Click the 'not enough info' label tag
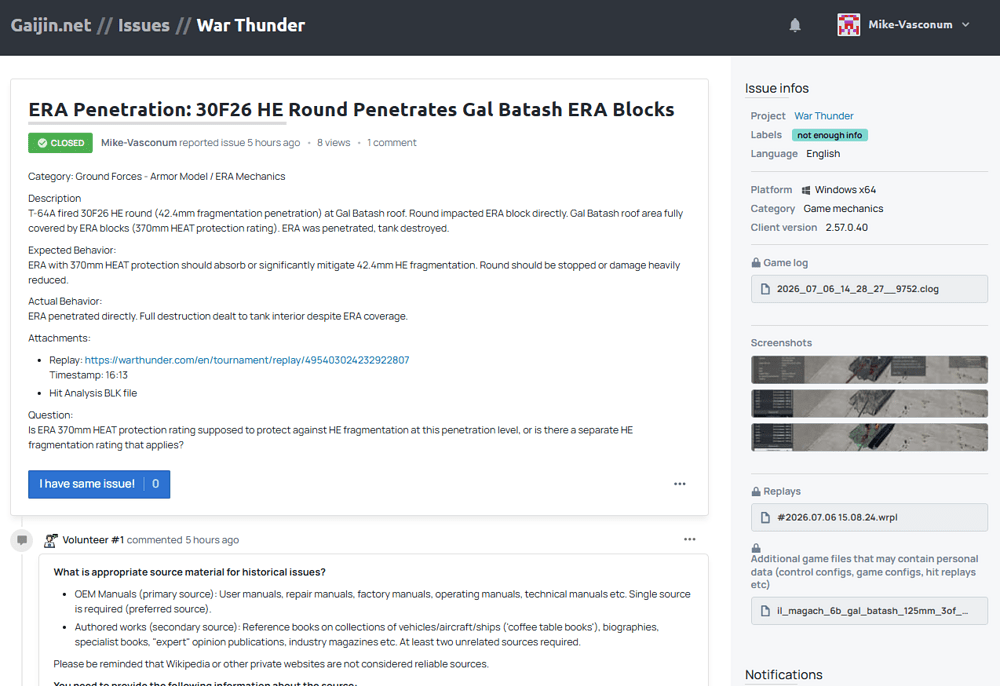The width and height of the screenshot is (1000, 686). [830, 135]
